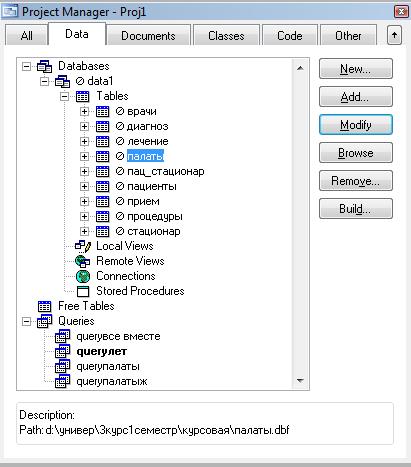
Task: Collapse the Tables branch
Action: point(64,97)
